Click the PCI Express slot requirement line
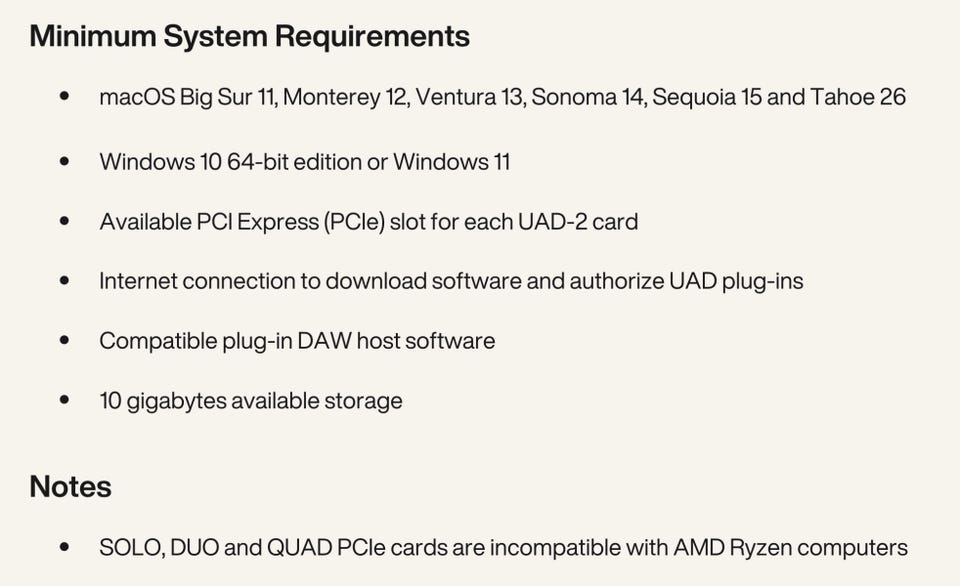This screenshot has height=586, width=960. [x=368, y=221]
